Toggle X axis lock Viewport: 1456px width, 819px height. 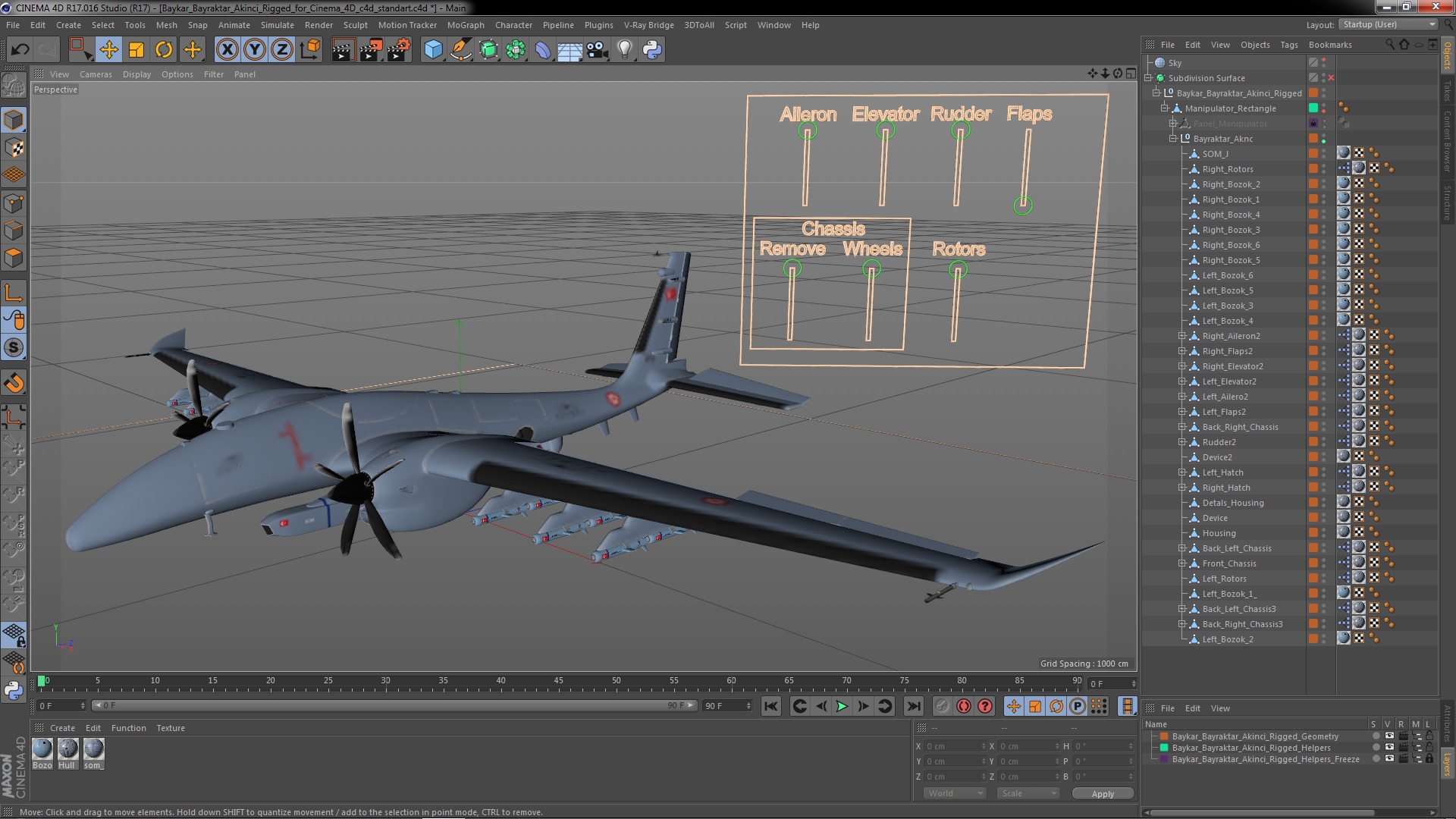[227, 50]
